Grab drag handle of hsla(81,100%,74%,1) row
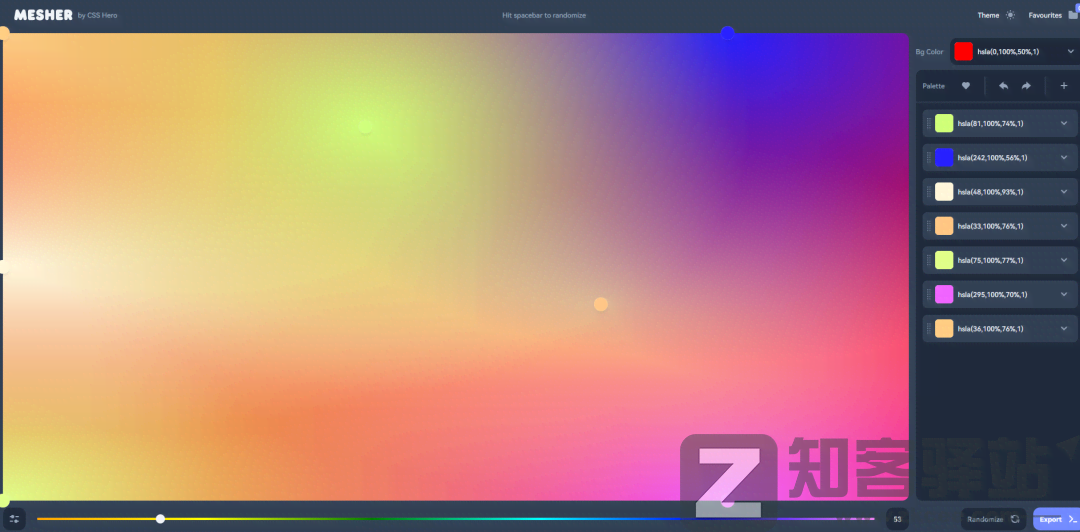 [928, 124]
